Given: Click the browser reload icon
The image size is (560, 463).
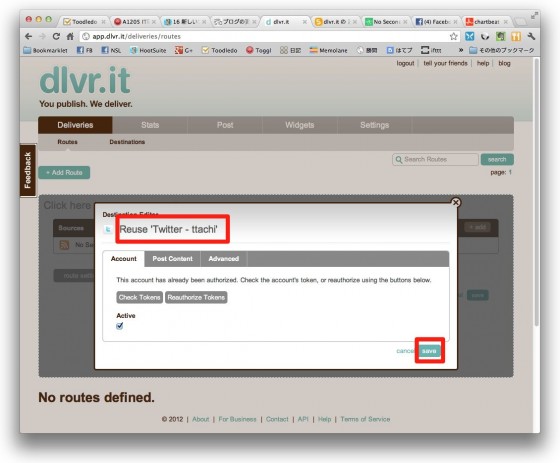Looking at the screenshot, I should (x=56, y=36).
